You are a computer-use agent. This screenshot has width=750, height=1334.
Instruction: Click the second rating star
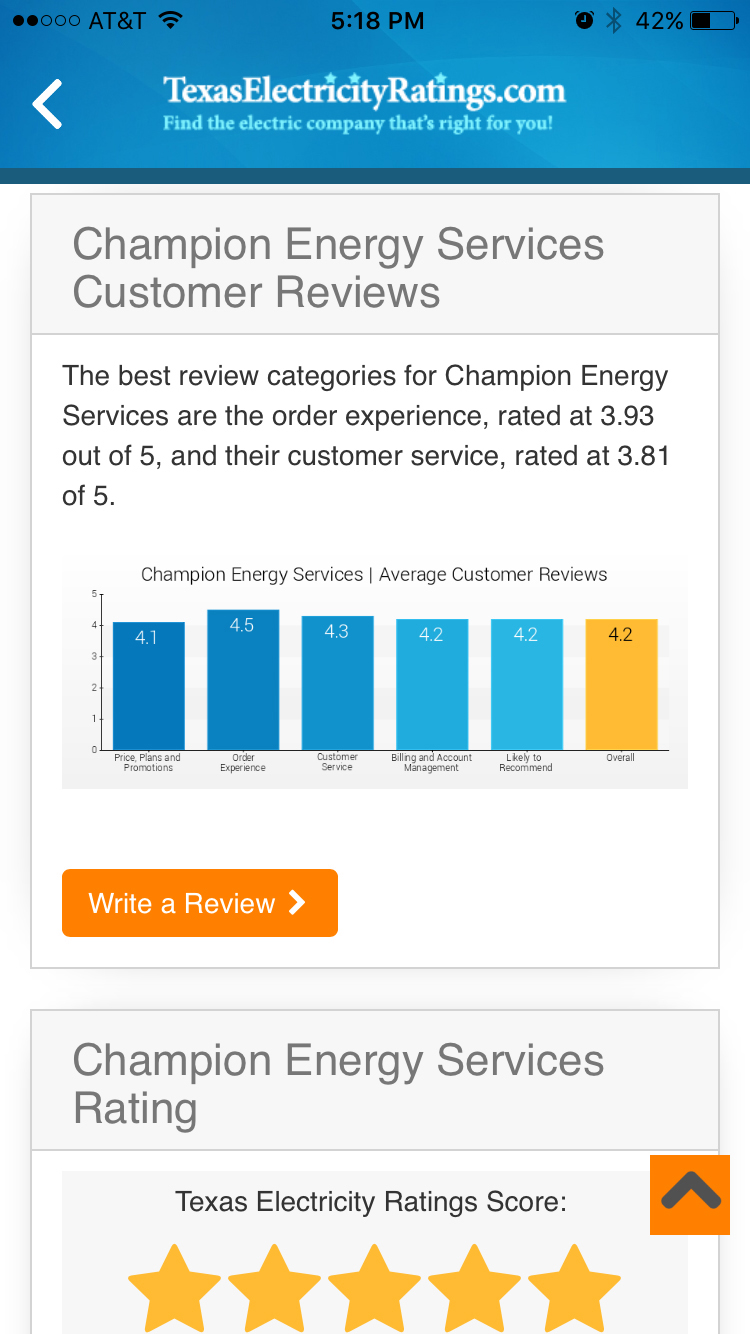(x=274, y=1290)
